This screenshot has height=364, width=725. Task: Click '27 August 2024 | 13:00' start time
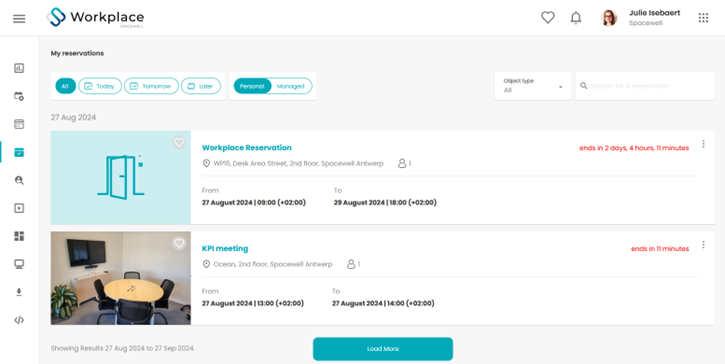click(253, 303)
